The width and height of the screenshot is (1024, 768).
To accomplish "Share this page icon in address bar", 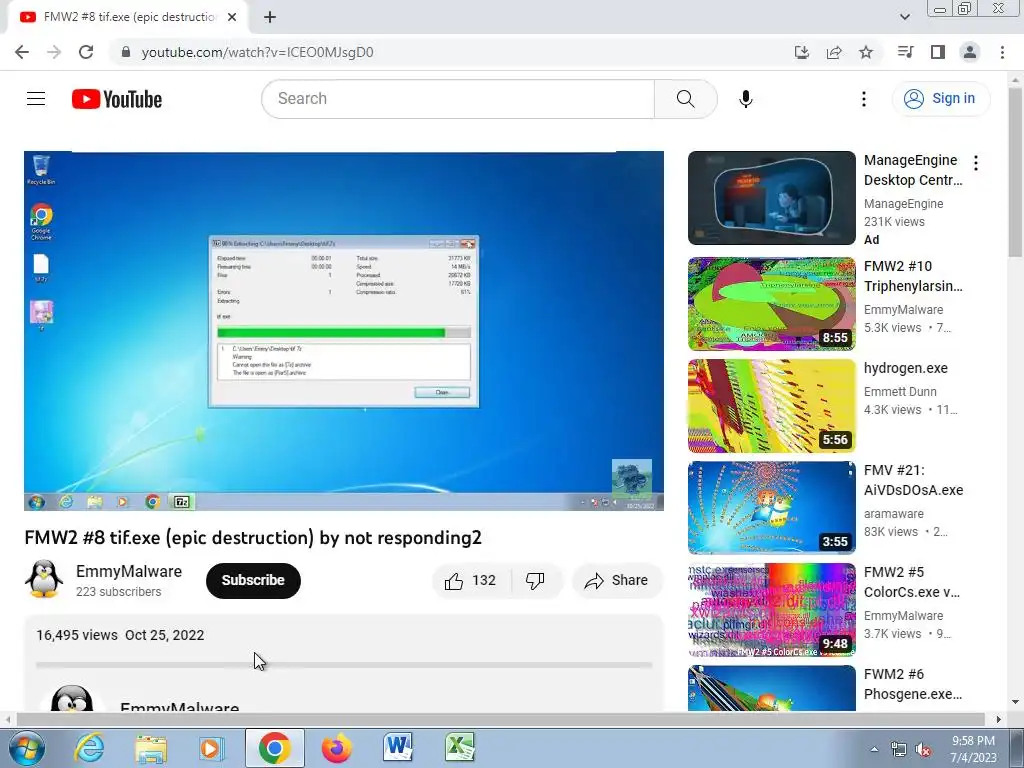I will [834, 52].
